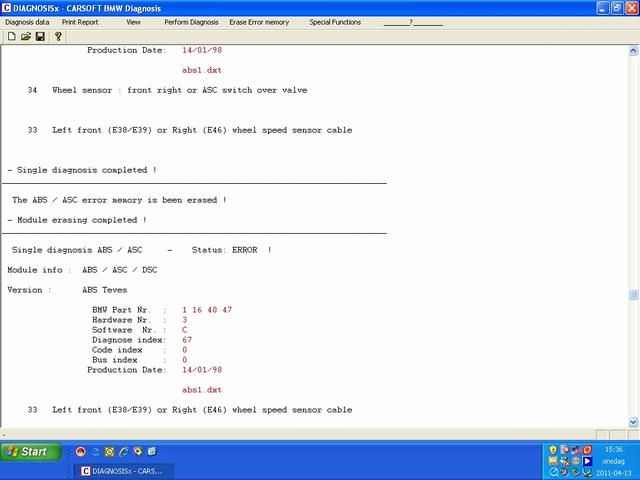The image size is (640, 480).
Task: Open the Erase Error memory menu
Action: 259,21
